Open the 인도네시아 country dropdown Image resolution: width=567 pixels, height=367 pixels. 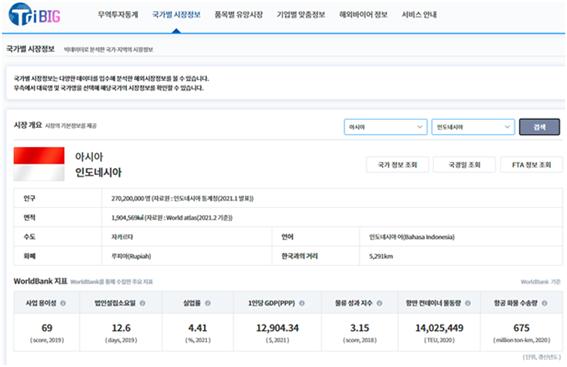pos(473,127)
